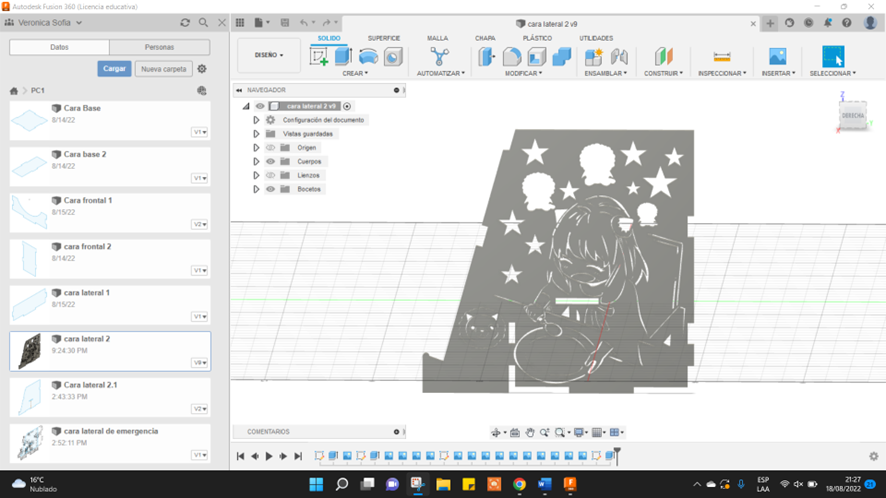Expand Configuración del documento node

tap(256, 120)
